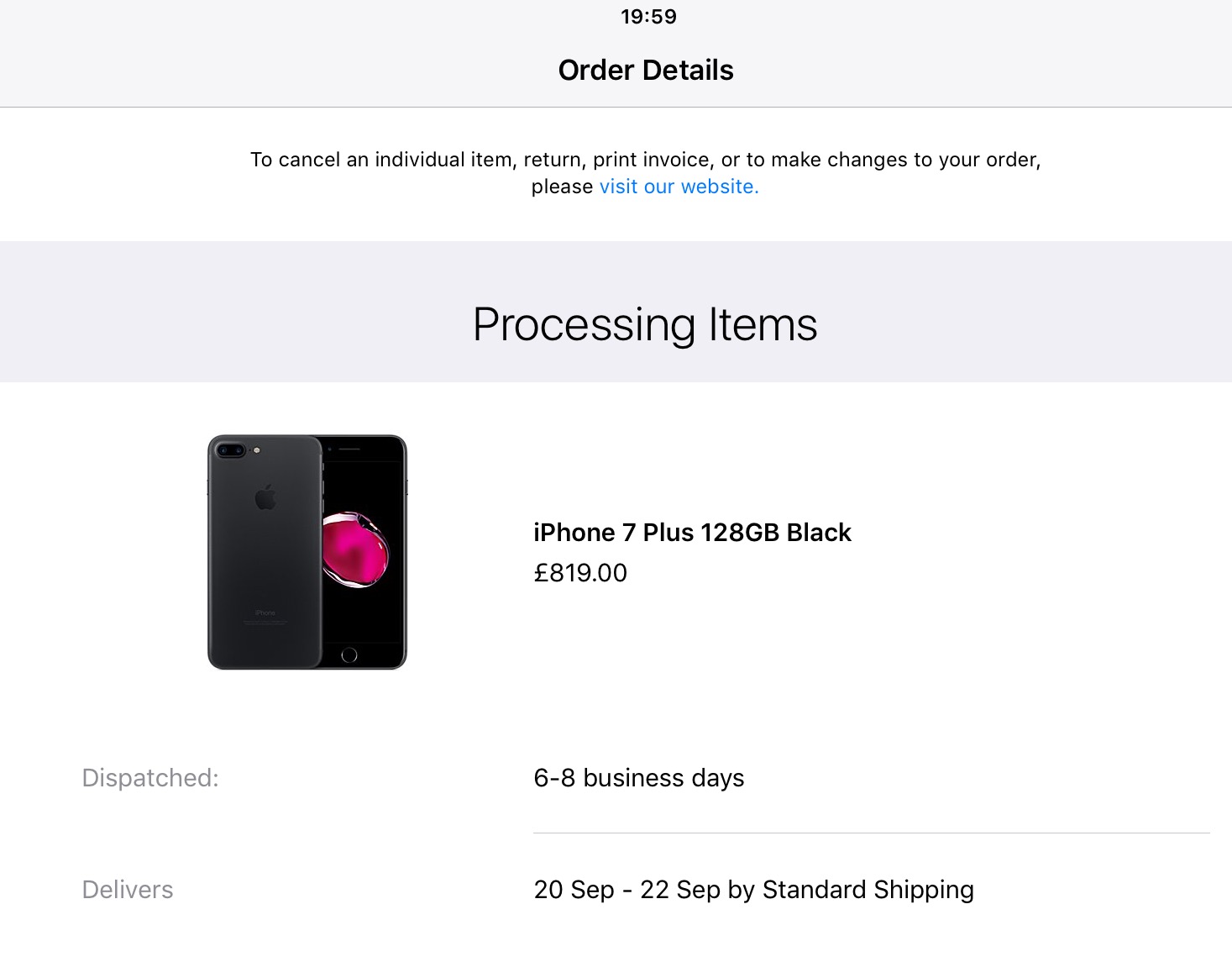Click the Apple logo on the phone's back

coord(265,497)
